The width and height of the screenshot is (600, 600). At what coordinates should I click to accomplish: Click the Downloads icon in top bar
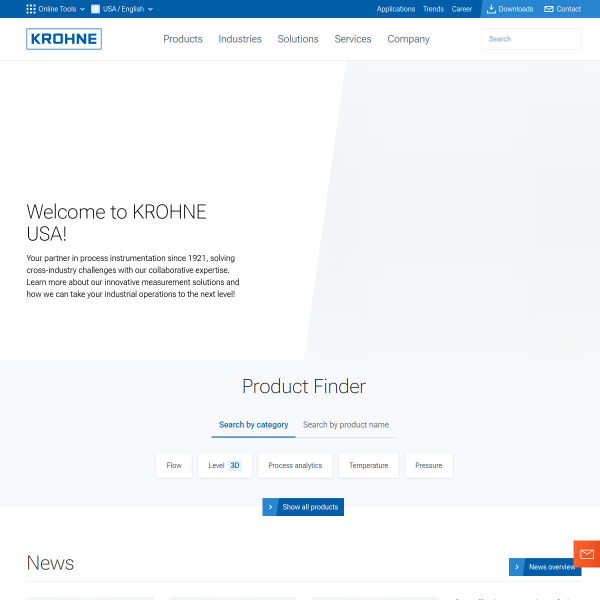point(491,9)
